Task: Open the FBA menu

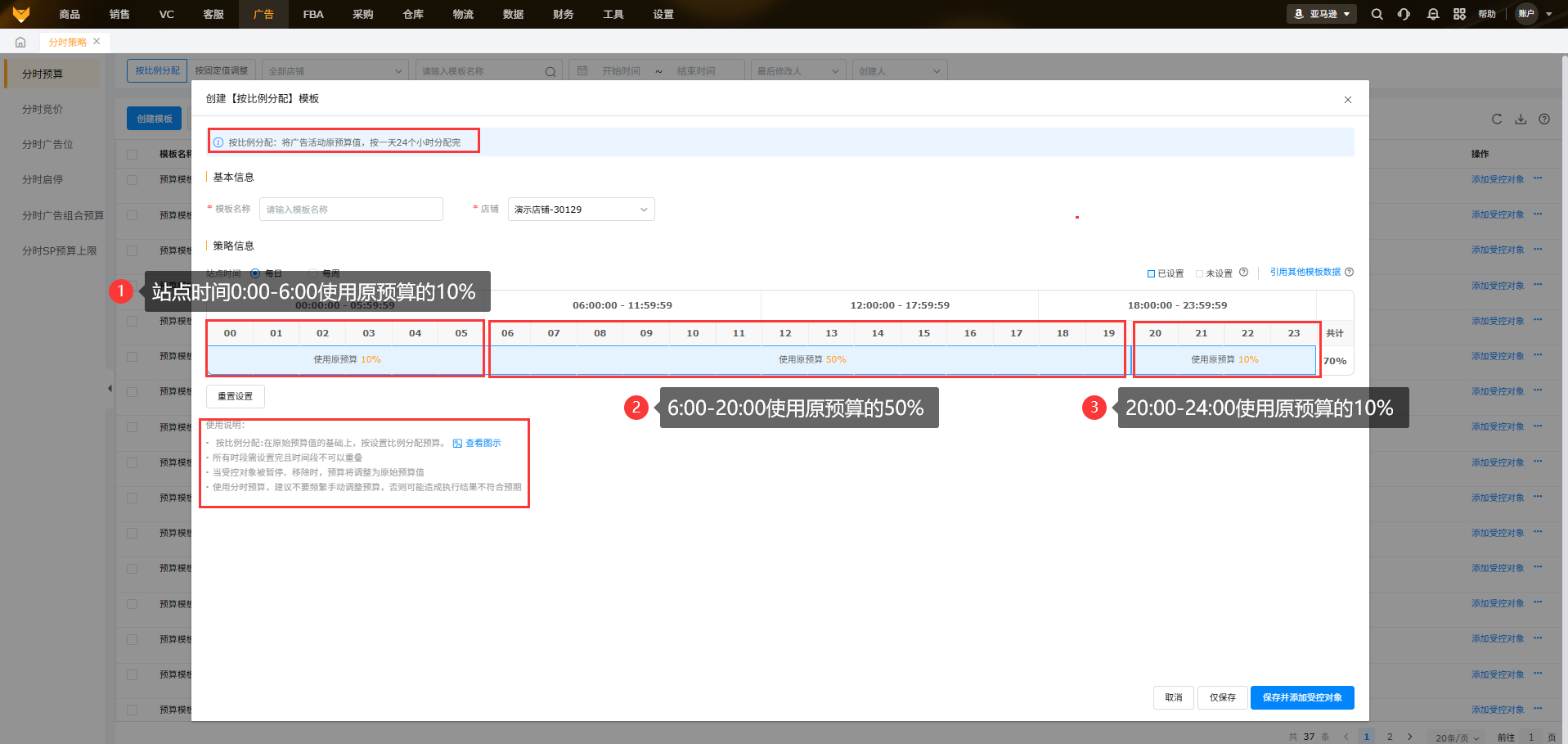Action: 313,14
